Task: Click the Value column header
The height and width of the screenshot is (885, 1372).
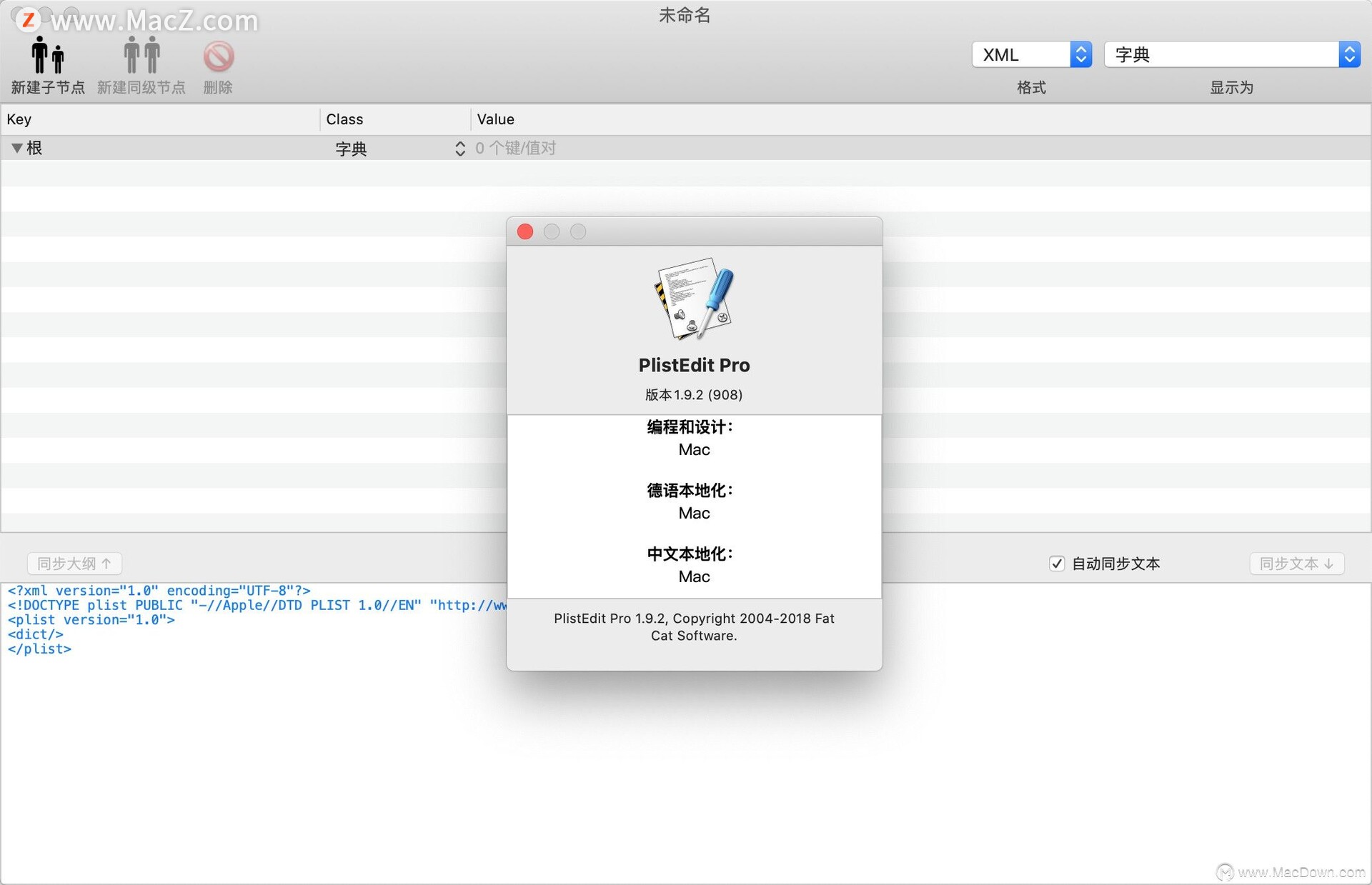Action: click(x=921, y=119)
